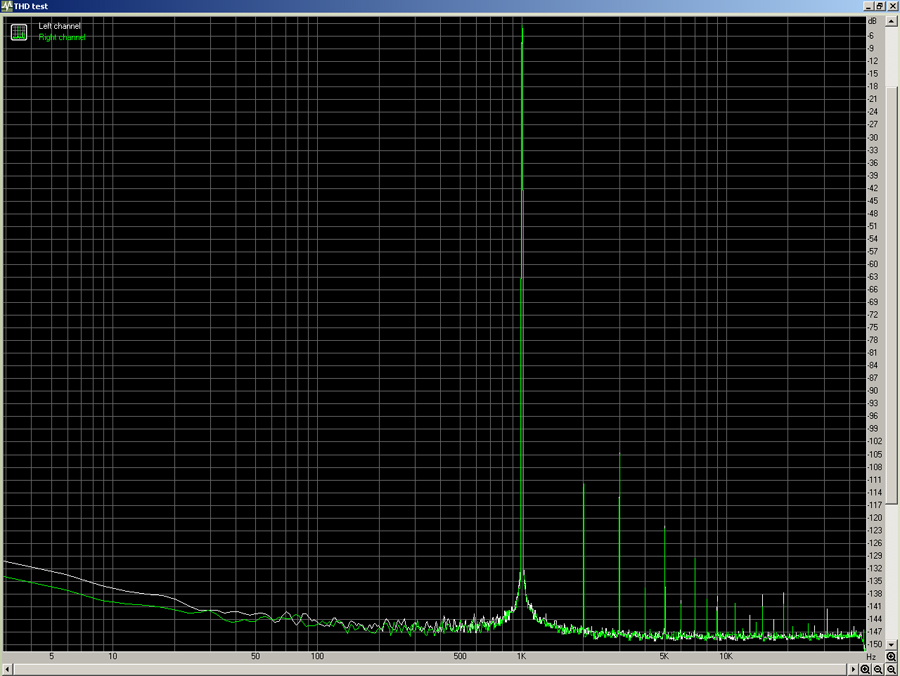
Task: Click the THD test window title icon
Action: pos(7,6)
